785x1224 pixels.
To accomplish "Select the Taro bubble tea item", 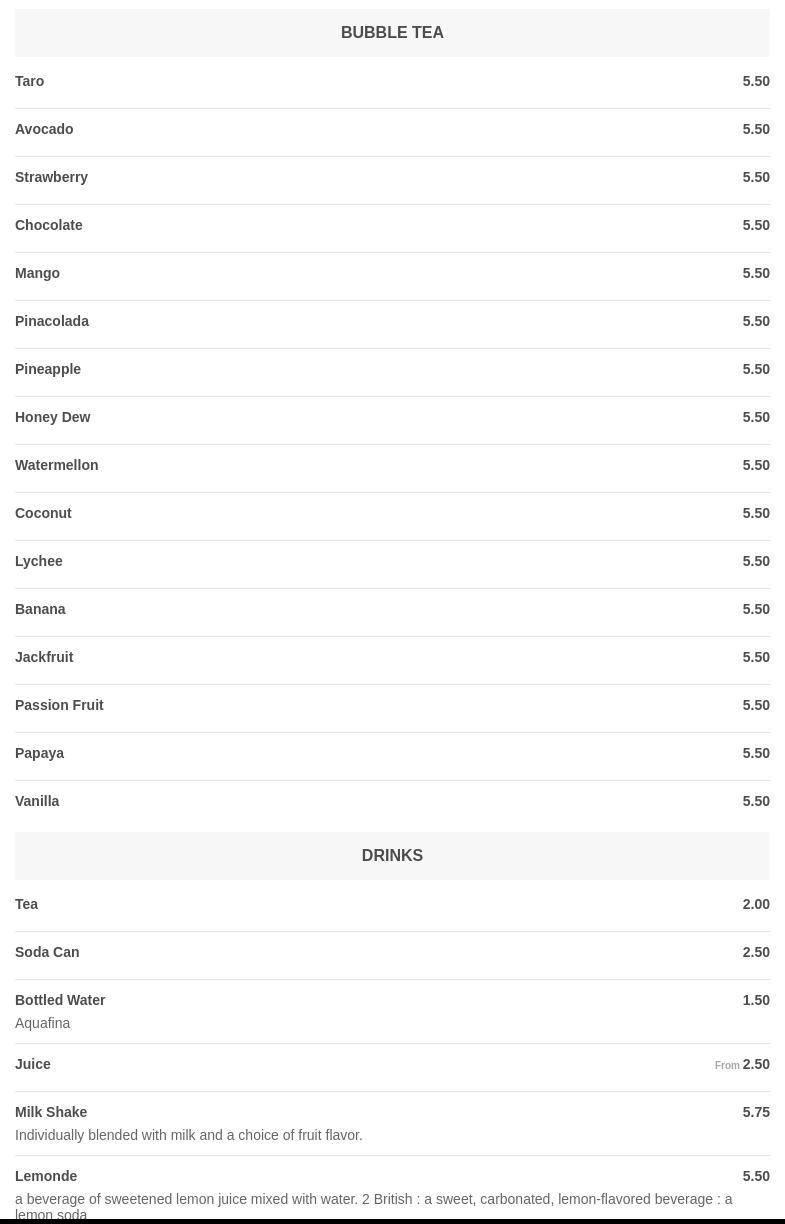I will [392, 83].
